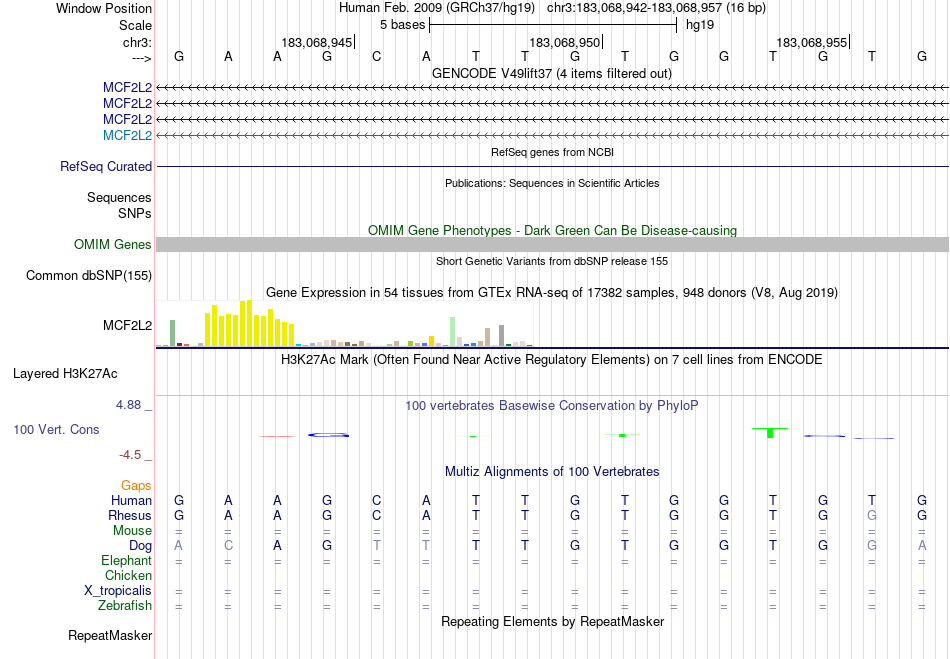Screen dimensions: 950x659
Task: Open the Multiz Alignments of 100 Vertebrates title
Action: [x=552, y=471]
